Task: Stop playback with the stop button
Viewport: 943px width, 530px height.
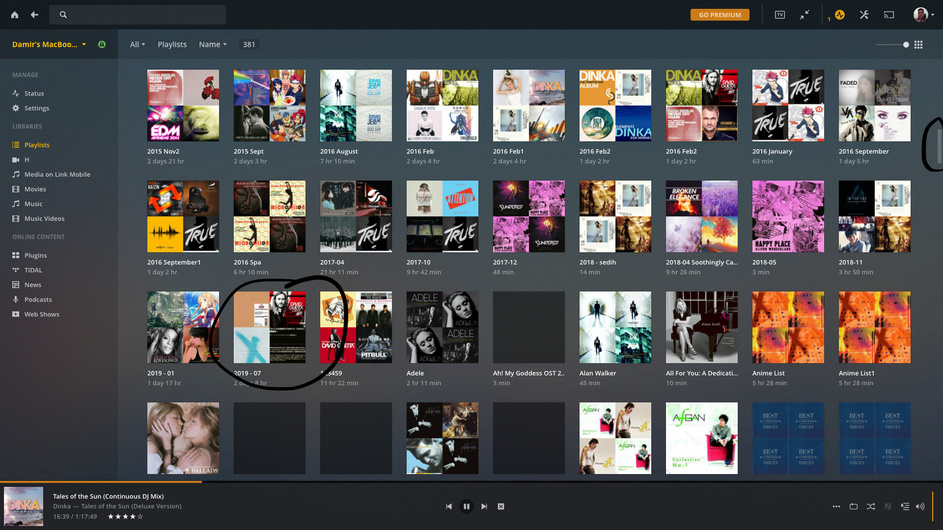Action: 501,507
